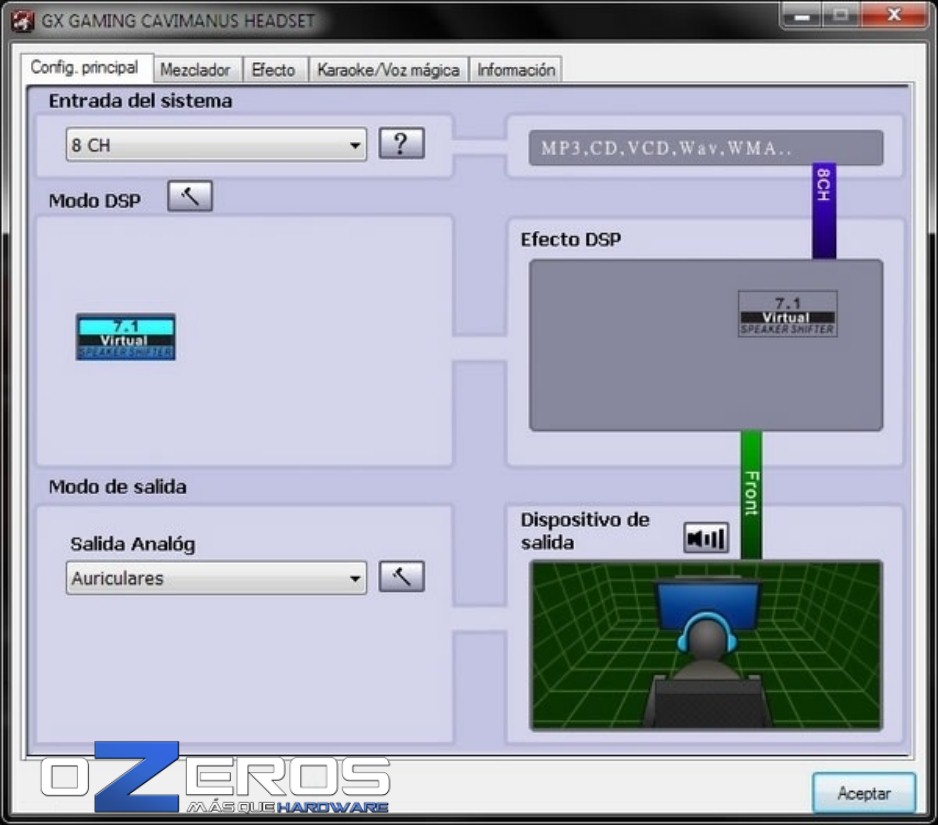938x825 pixels.
Task: Click the volume speaker icon near Dispositivo de salida
Action: tap(706, 537)
